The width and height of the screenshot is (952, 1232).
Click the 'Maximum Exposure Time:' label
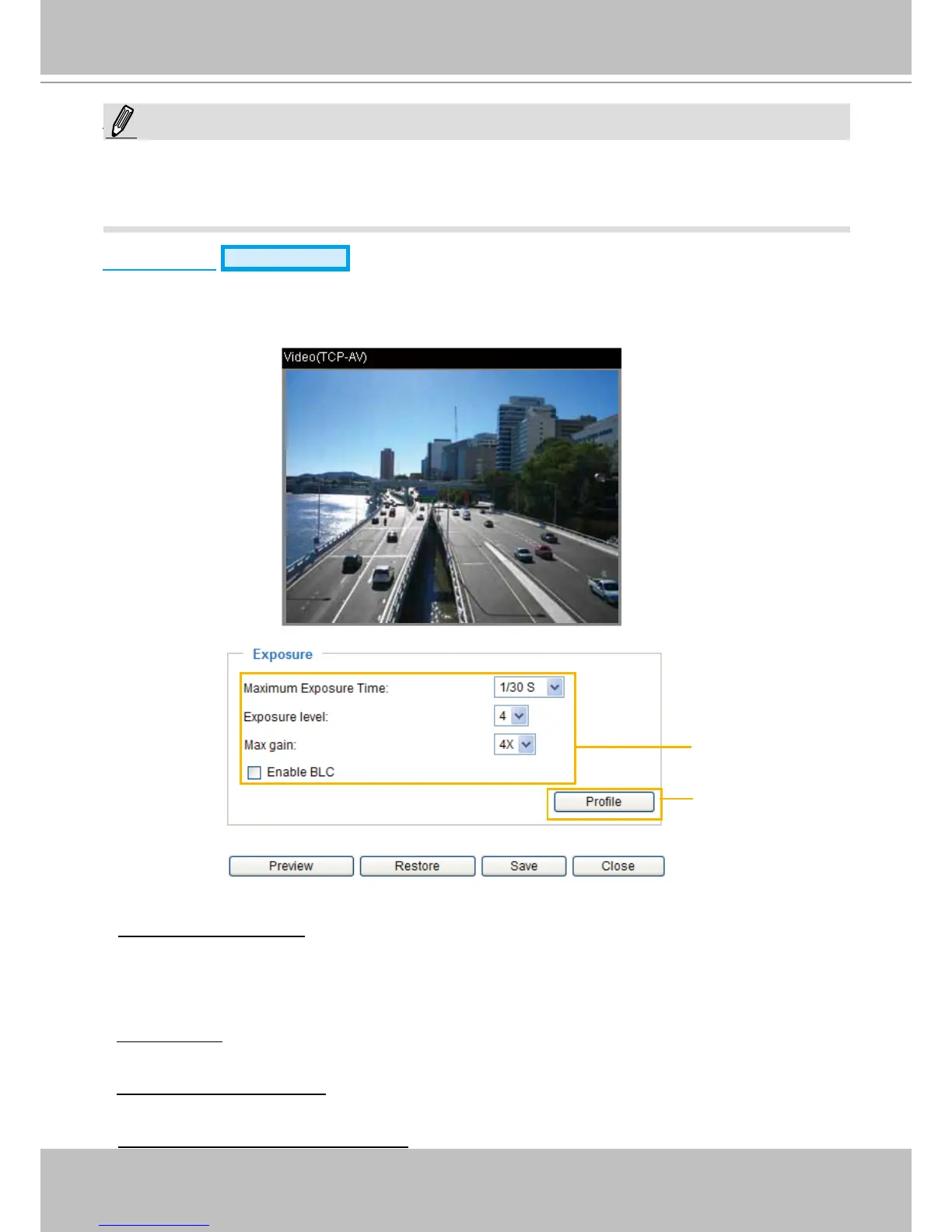click(x=316, y=688)
